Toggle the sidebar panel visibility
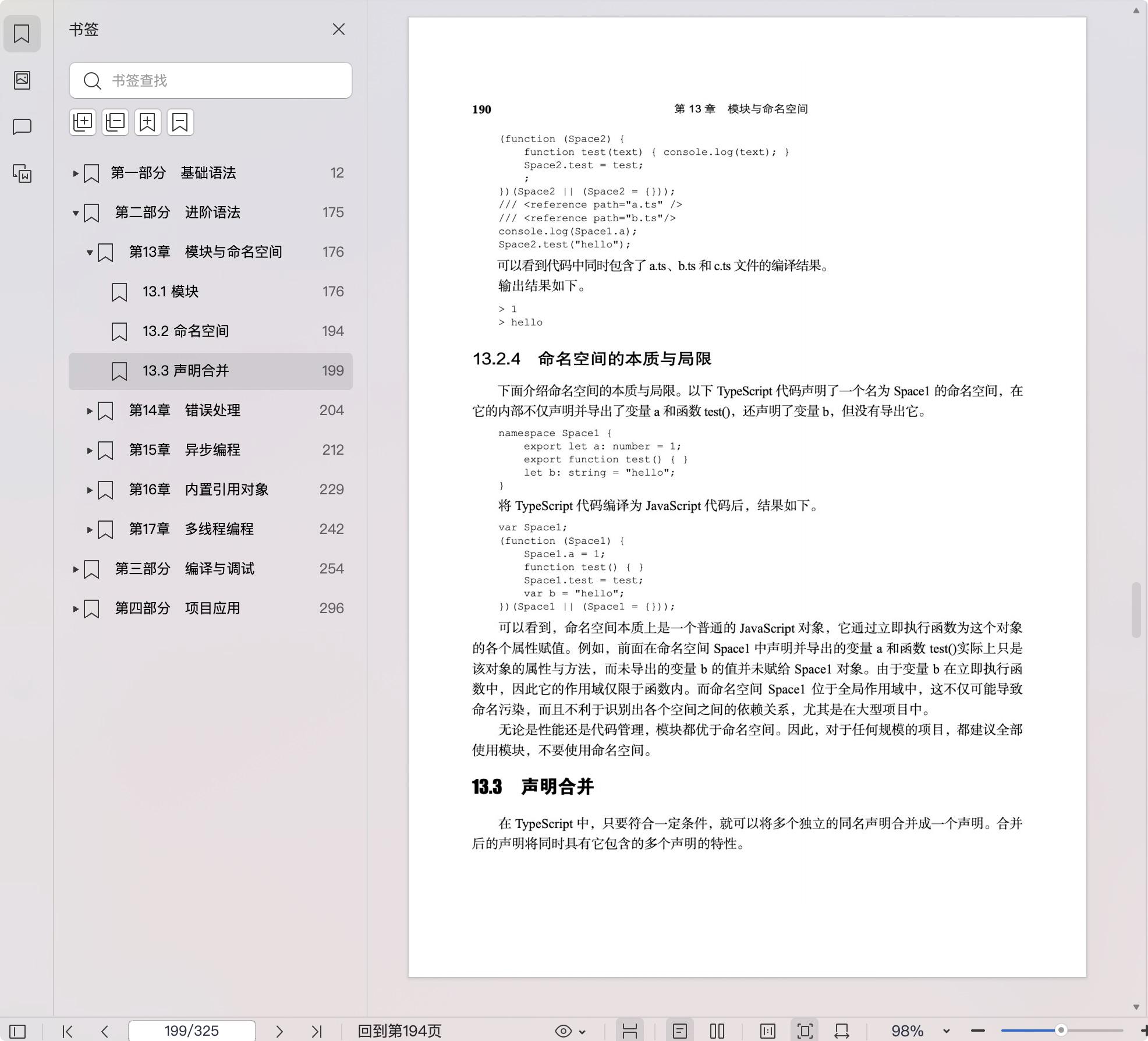 pos(17,1031)
